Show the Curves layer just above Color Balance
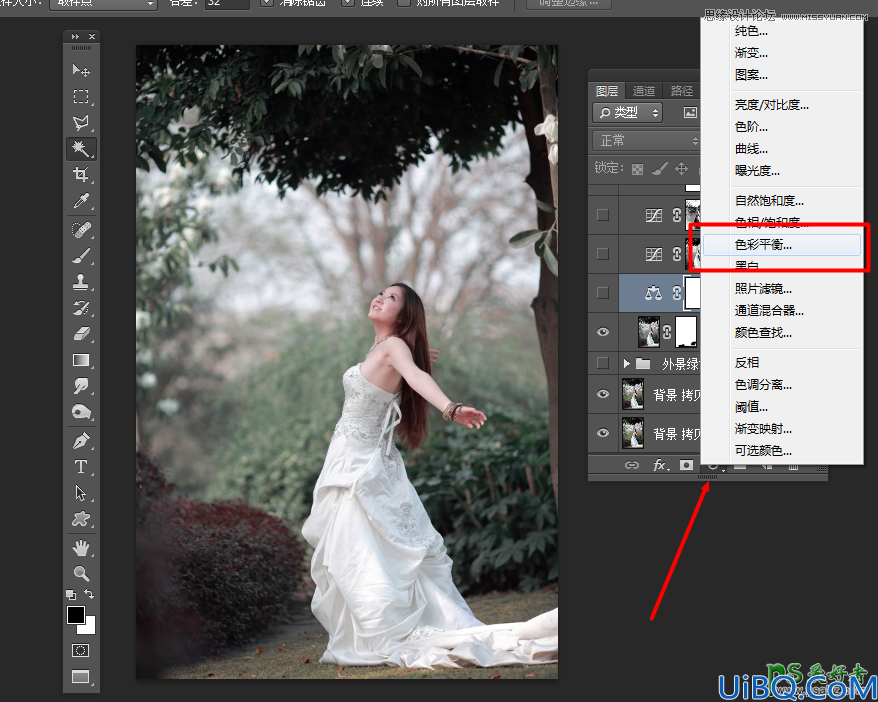Image resolution: width=878 pixels, height=702 pixels. (603, 254)
